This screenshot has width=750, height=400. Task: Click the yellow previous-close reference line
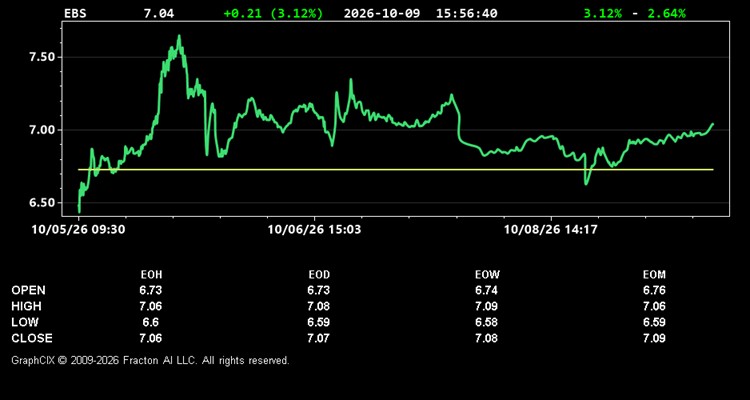[396, 169]
